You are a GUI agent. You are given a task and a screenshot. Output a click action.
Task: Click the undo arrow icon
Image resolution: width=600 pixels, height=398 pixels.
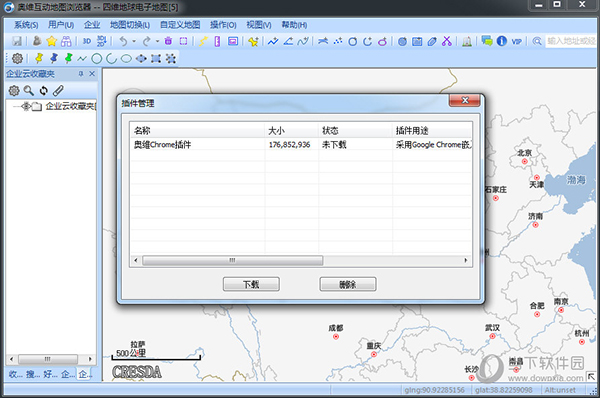[123, 41]
